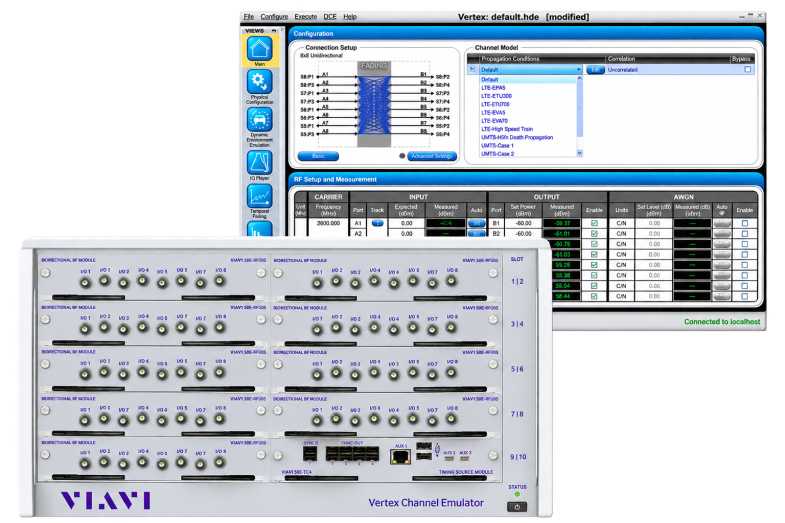Open the IQ Player view

259,163
